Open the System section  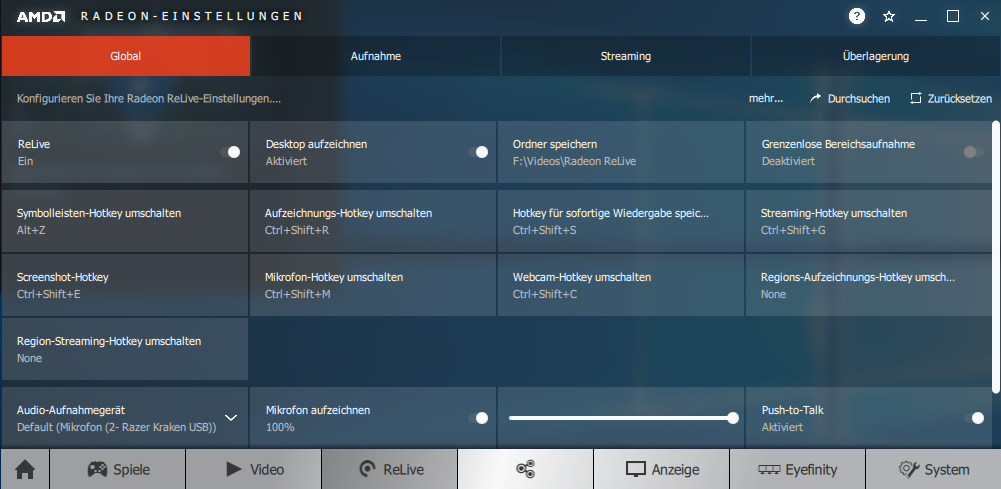point(933,470)
